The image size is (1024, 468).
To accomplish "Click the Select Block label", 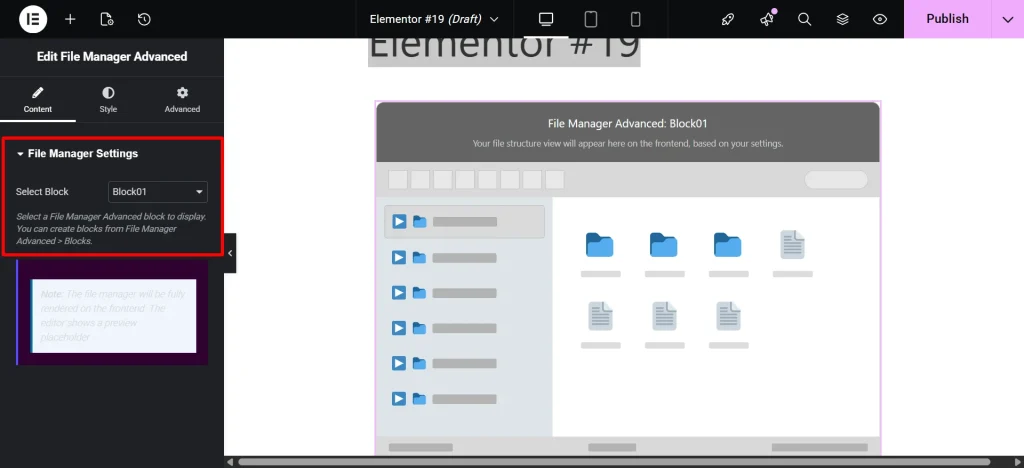I will [42, 192].
